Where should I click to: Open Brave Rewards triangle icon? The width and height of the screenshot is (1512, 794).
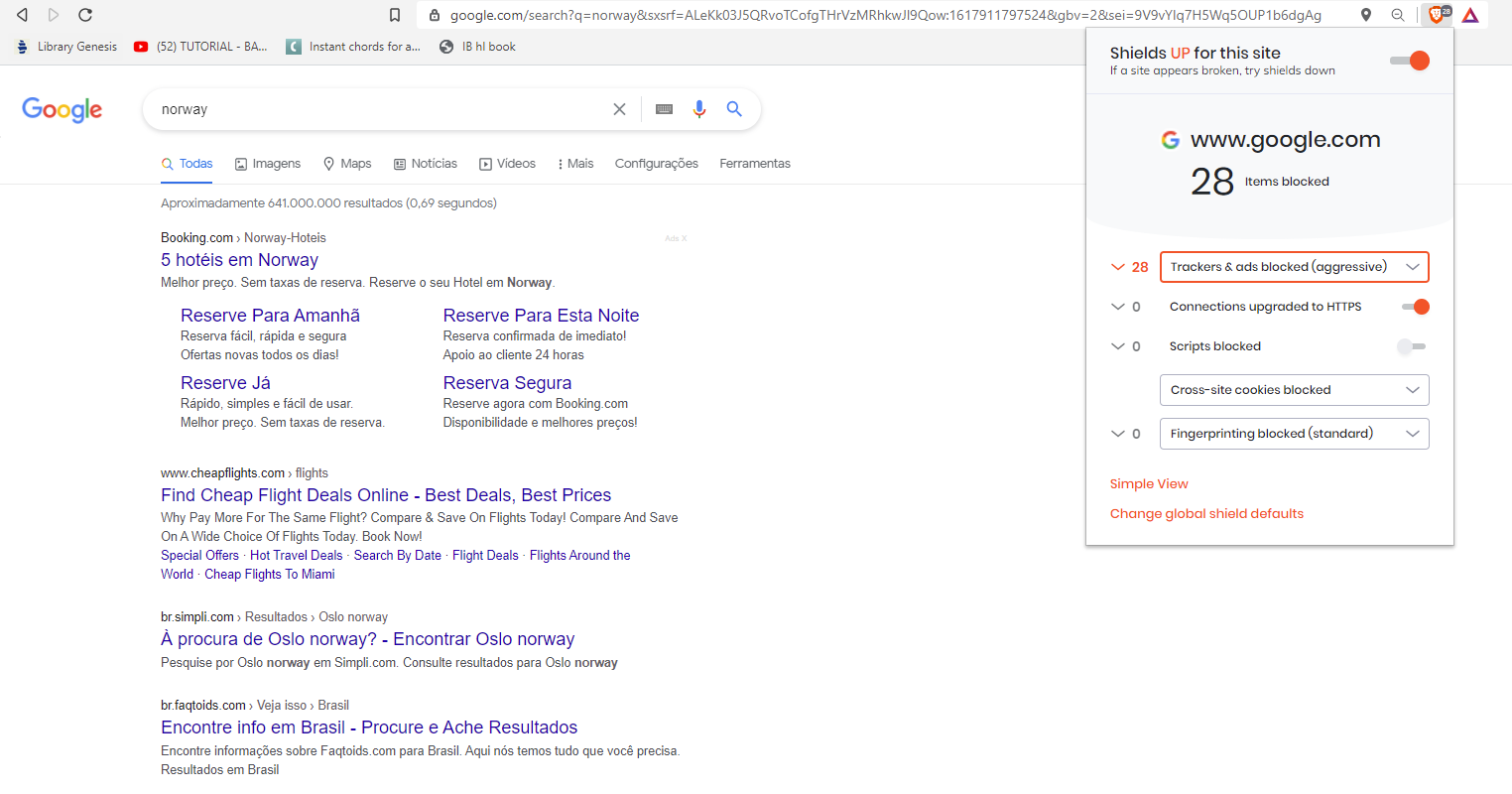coord(1470,15)
